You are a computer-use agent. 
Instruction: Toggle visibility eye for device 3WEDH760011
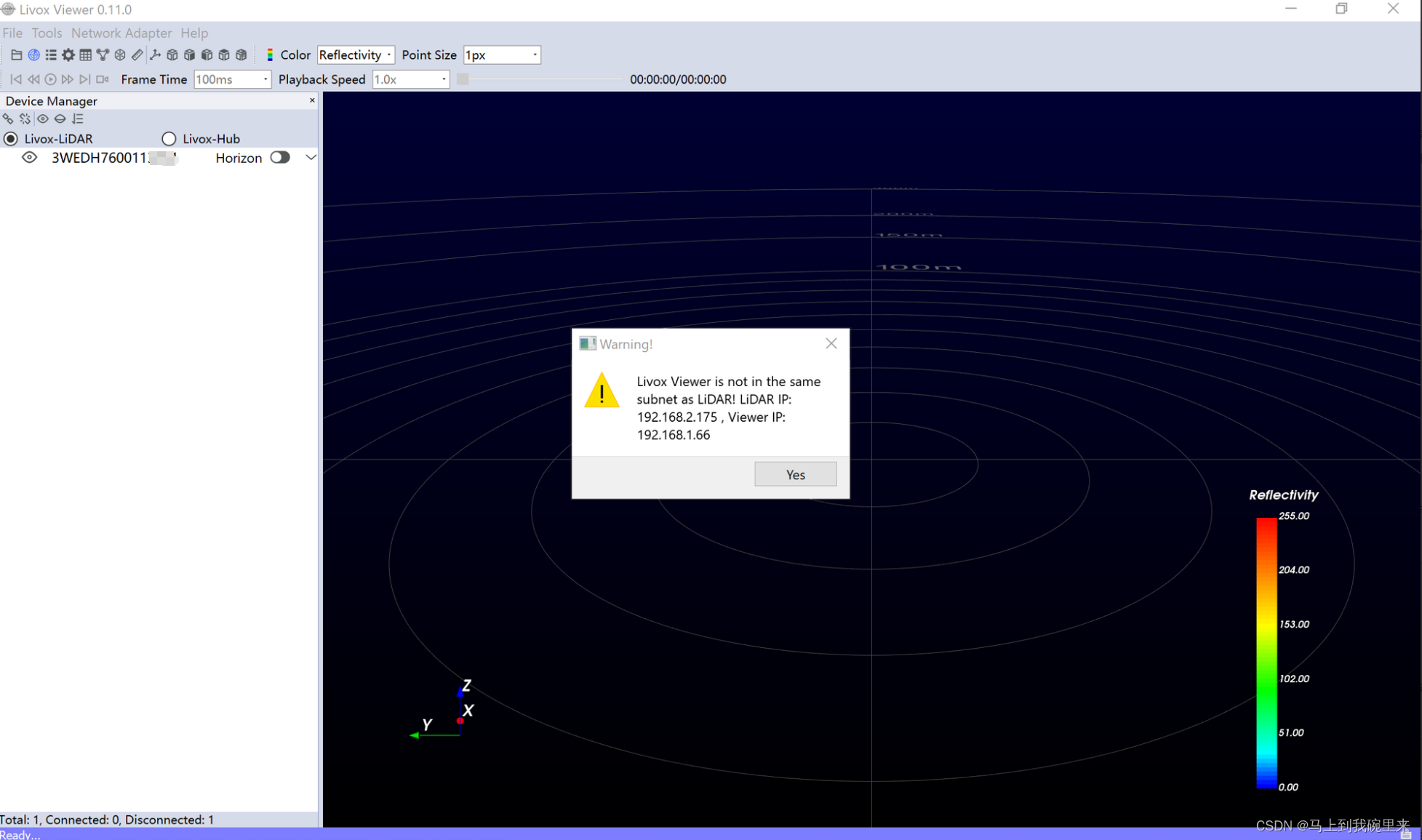point(29,158)
